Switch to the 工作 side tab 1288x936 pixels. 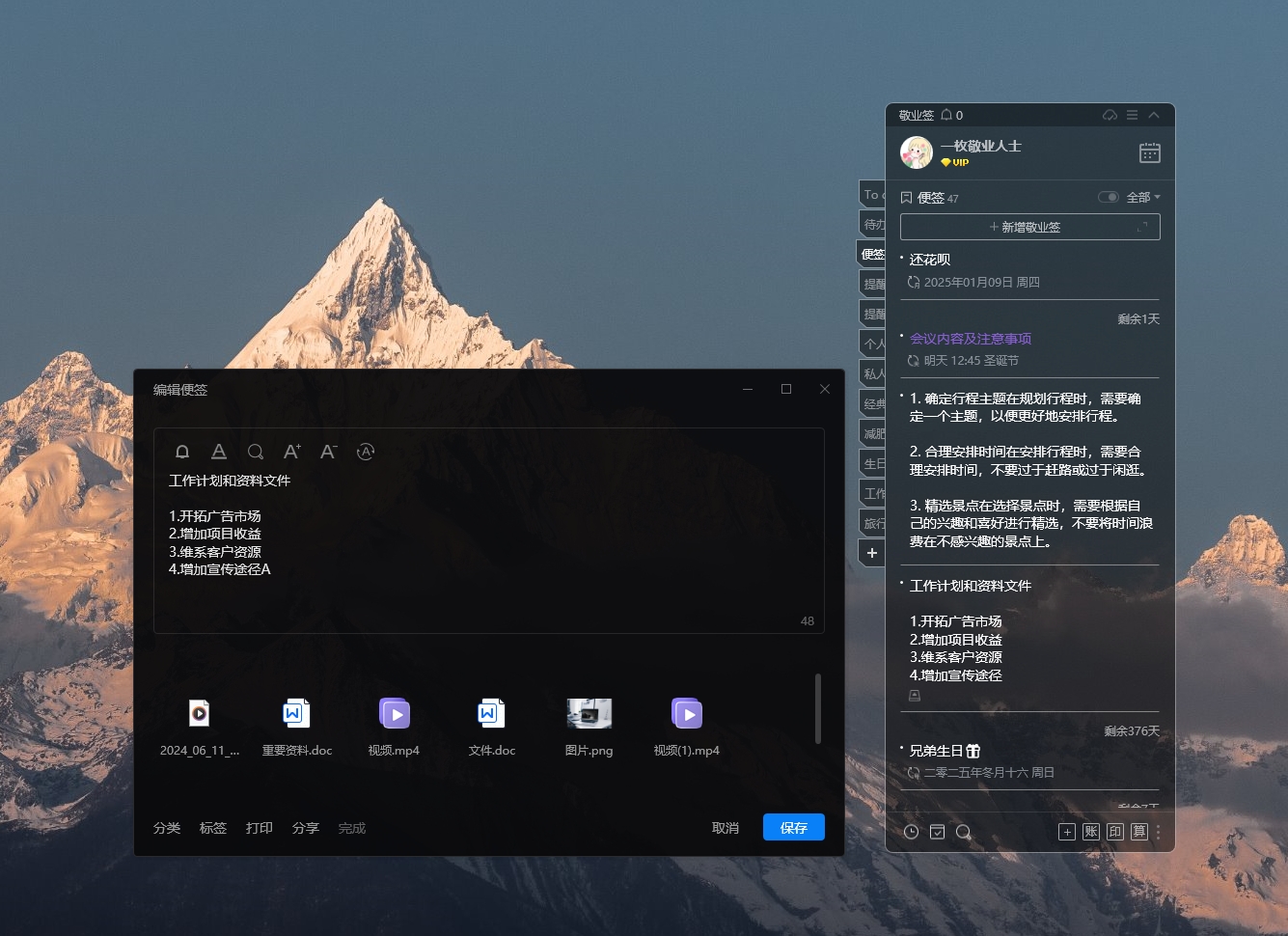872,493
